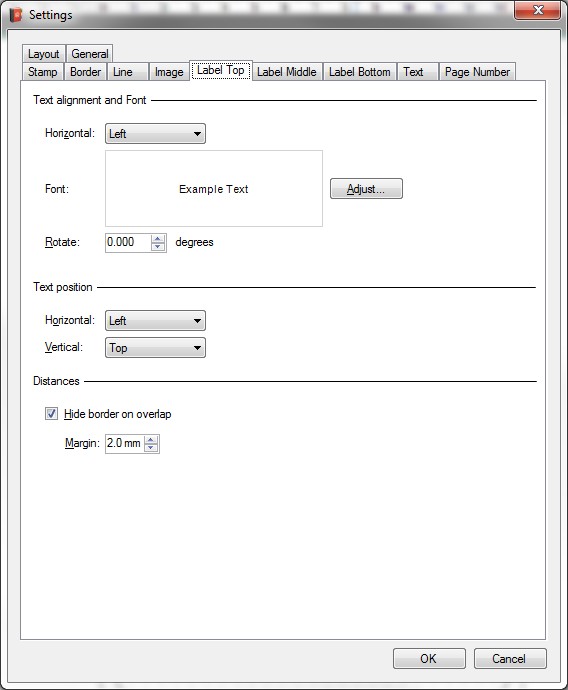Select the Image tab
Image resolution: width=568 pixels, height=690 pixels.
coord(169,72)
